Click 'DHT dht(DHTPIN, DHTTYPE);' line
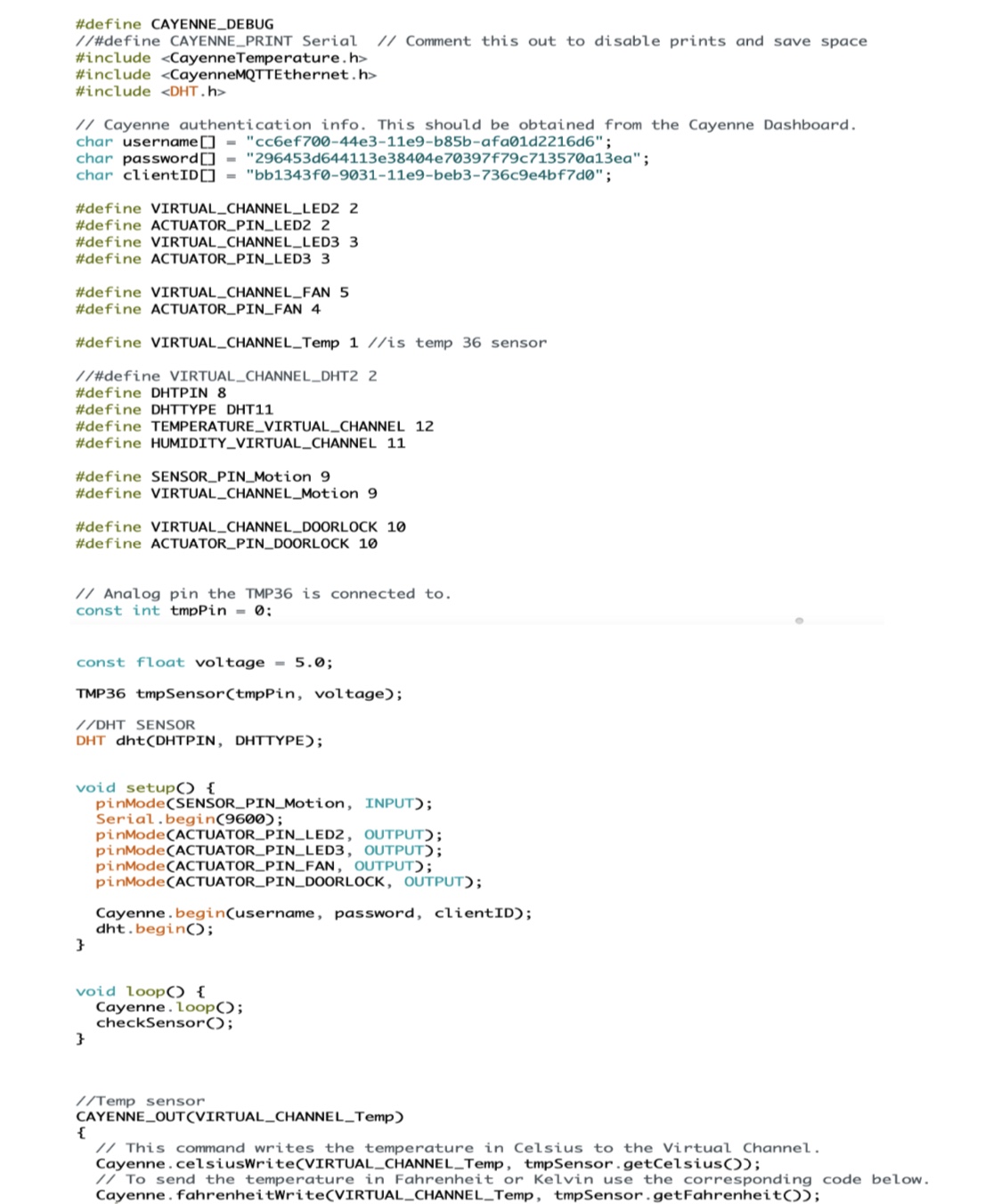Viewport: 1002px width, 1204px height. coord(200,741)
